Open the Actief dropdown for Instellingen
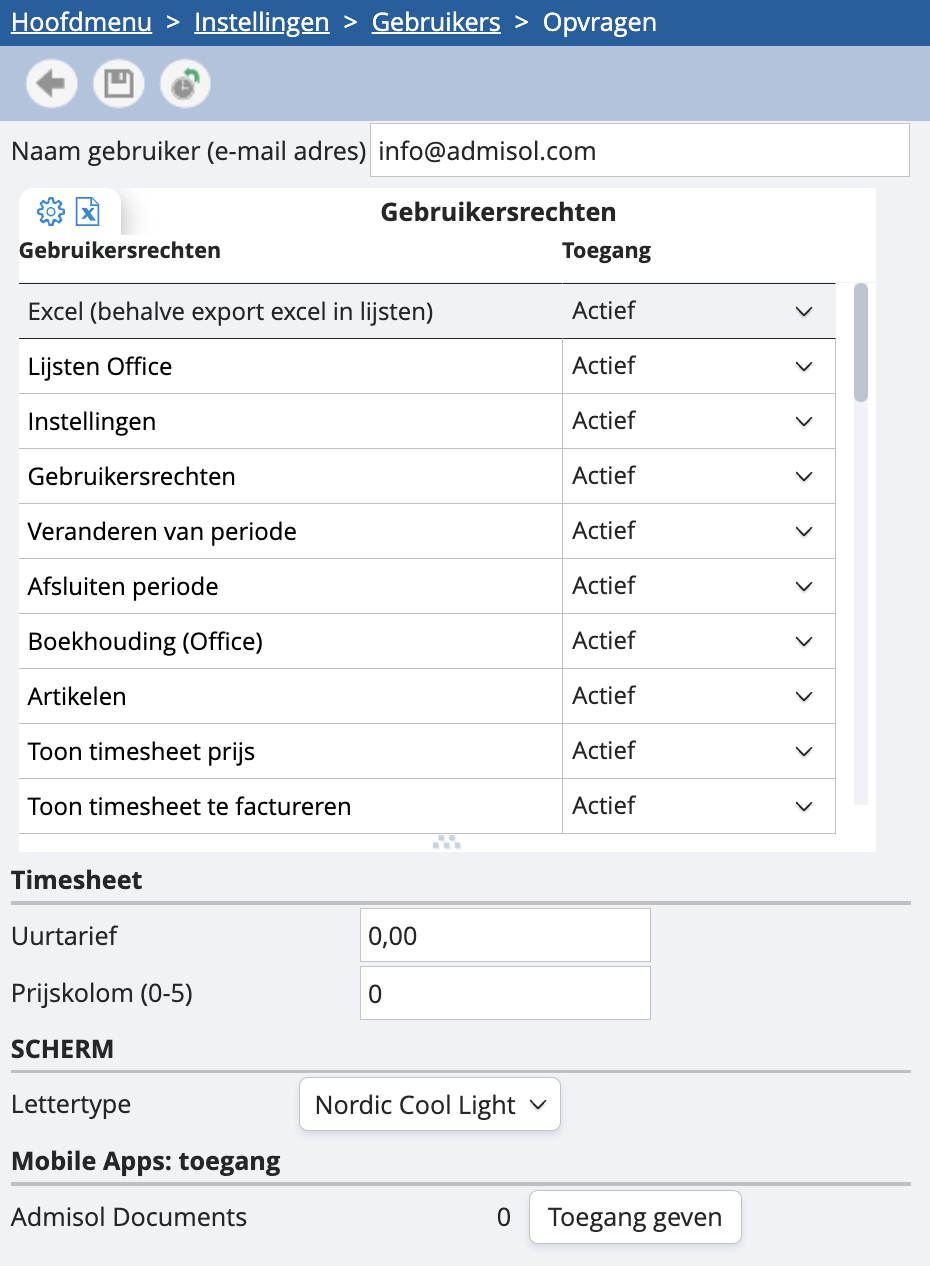This screenshot has height=1266, width=930. pyautogui.click(x=803, y=421)
